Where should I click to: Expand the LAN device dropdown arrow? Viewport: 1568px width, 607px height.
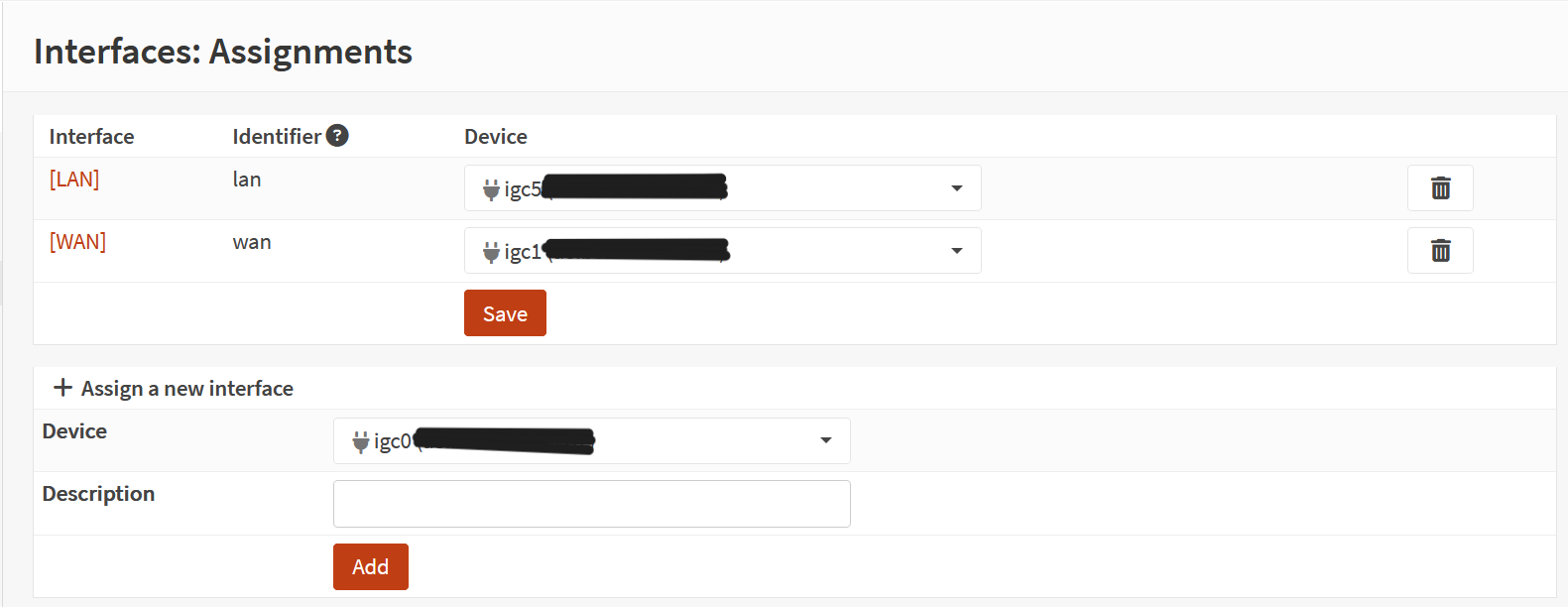(956, 188)
